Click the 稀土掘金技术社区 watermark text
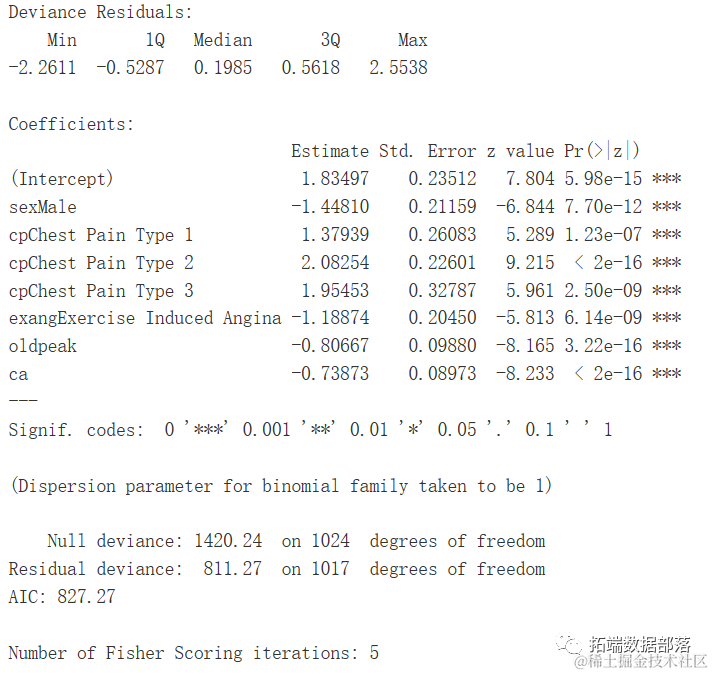713x675 pixels. [640, 661]
